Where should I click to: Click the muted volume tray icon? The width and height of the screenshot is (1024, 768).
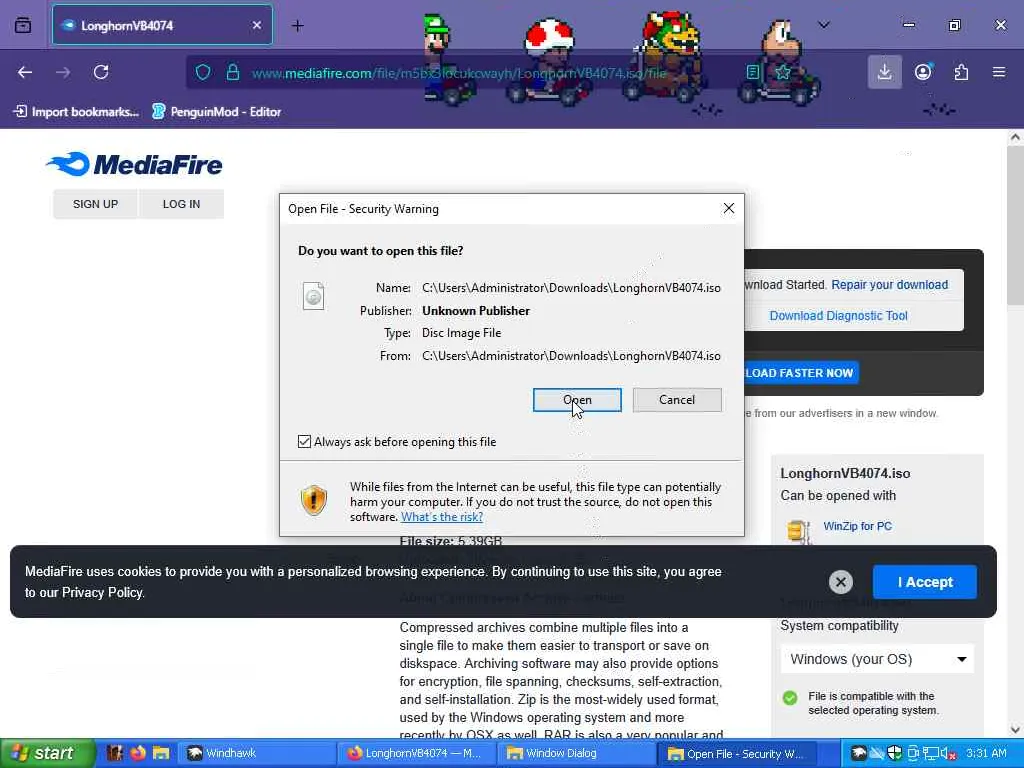(947, 753)
